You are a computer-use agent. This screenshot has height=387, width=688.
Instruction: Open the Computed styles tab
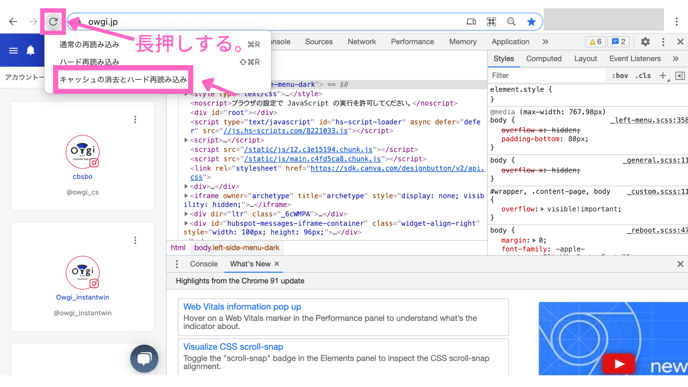point(544,58)
